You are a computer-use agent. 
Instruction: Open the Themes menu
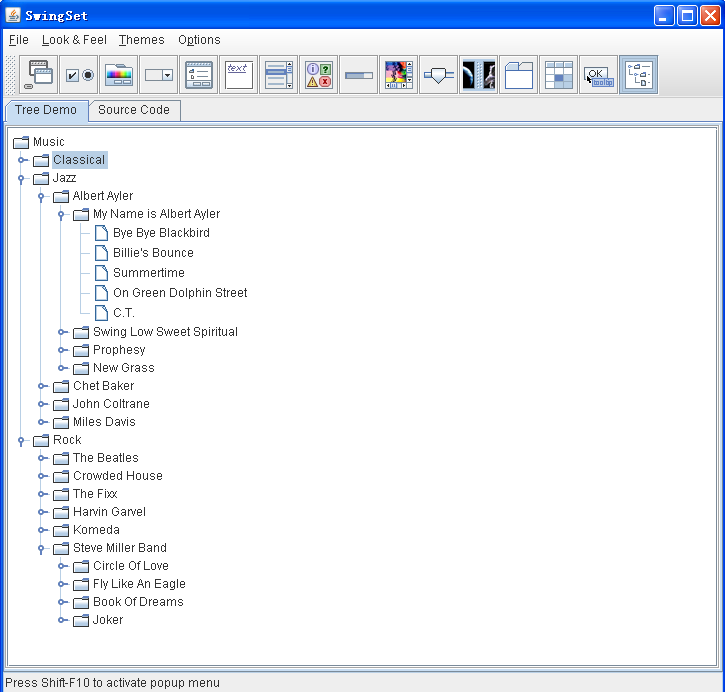pos(141,40)
